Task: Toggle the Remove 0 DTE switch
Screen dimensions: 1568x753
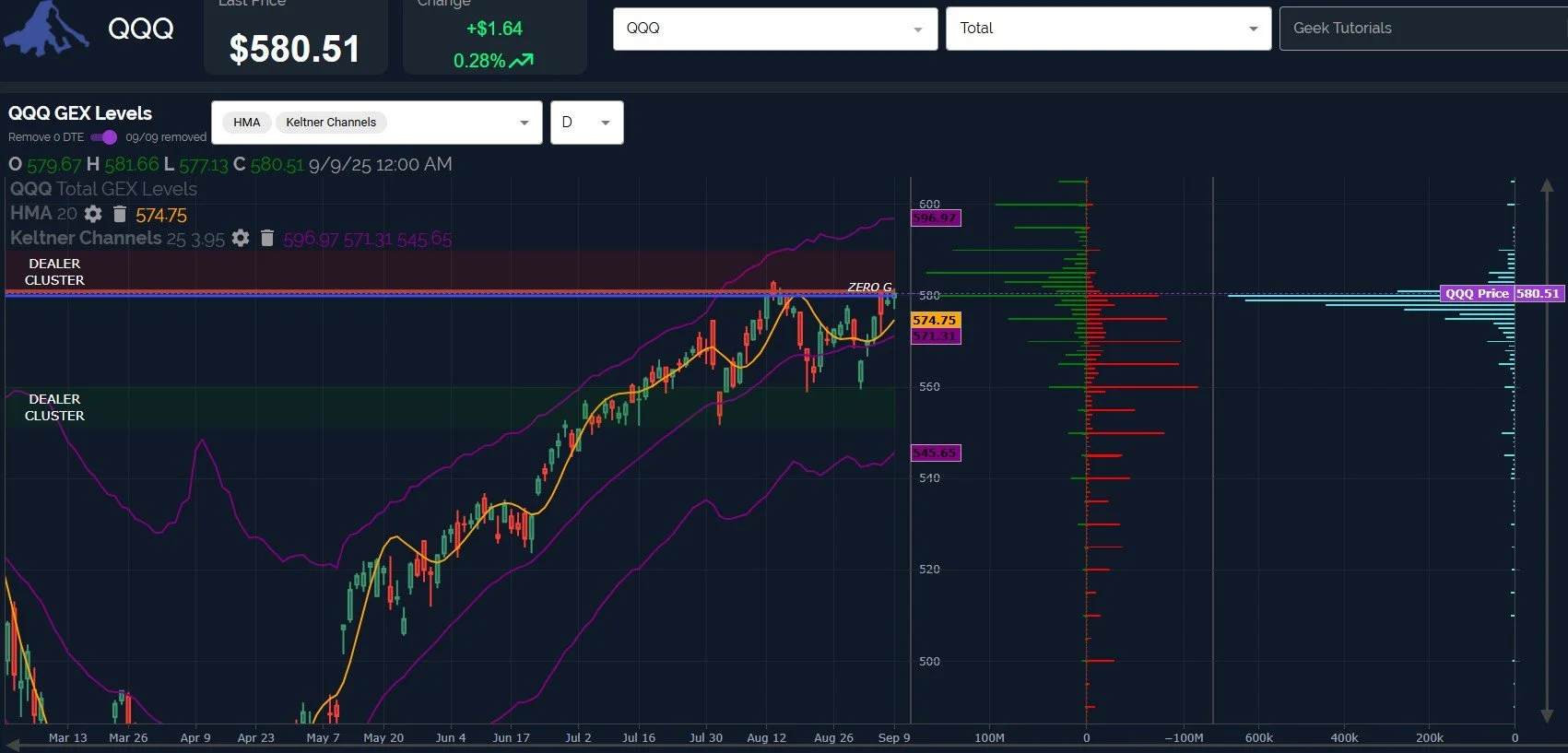Action: coord(104,137)
